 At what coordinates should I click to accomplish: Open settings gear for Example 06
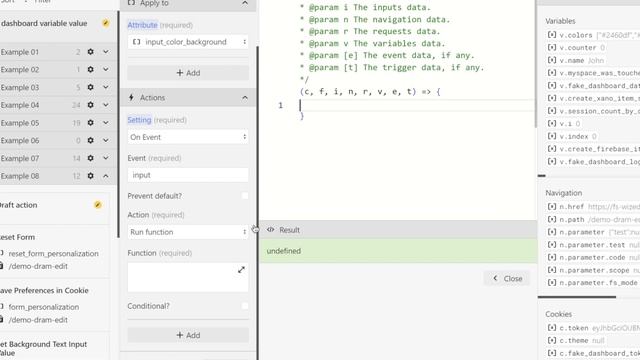[91, 140]
